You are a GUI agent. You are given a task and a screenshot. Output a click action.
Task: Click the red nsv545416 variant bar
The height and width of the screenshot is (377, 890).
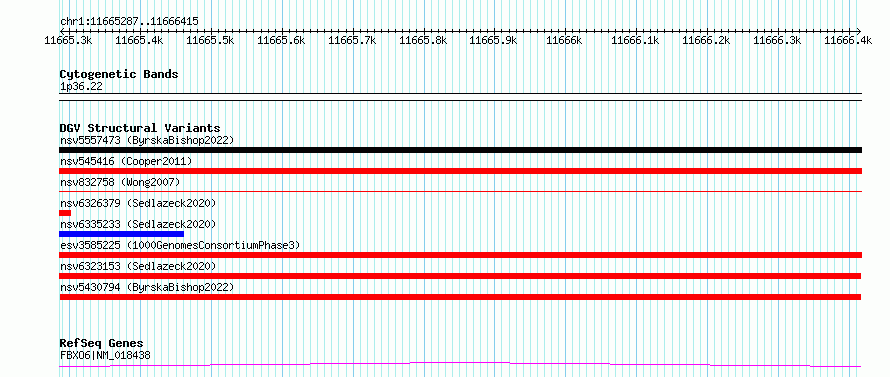tap(460, 171)
